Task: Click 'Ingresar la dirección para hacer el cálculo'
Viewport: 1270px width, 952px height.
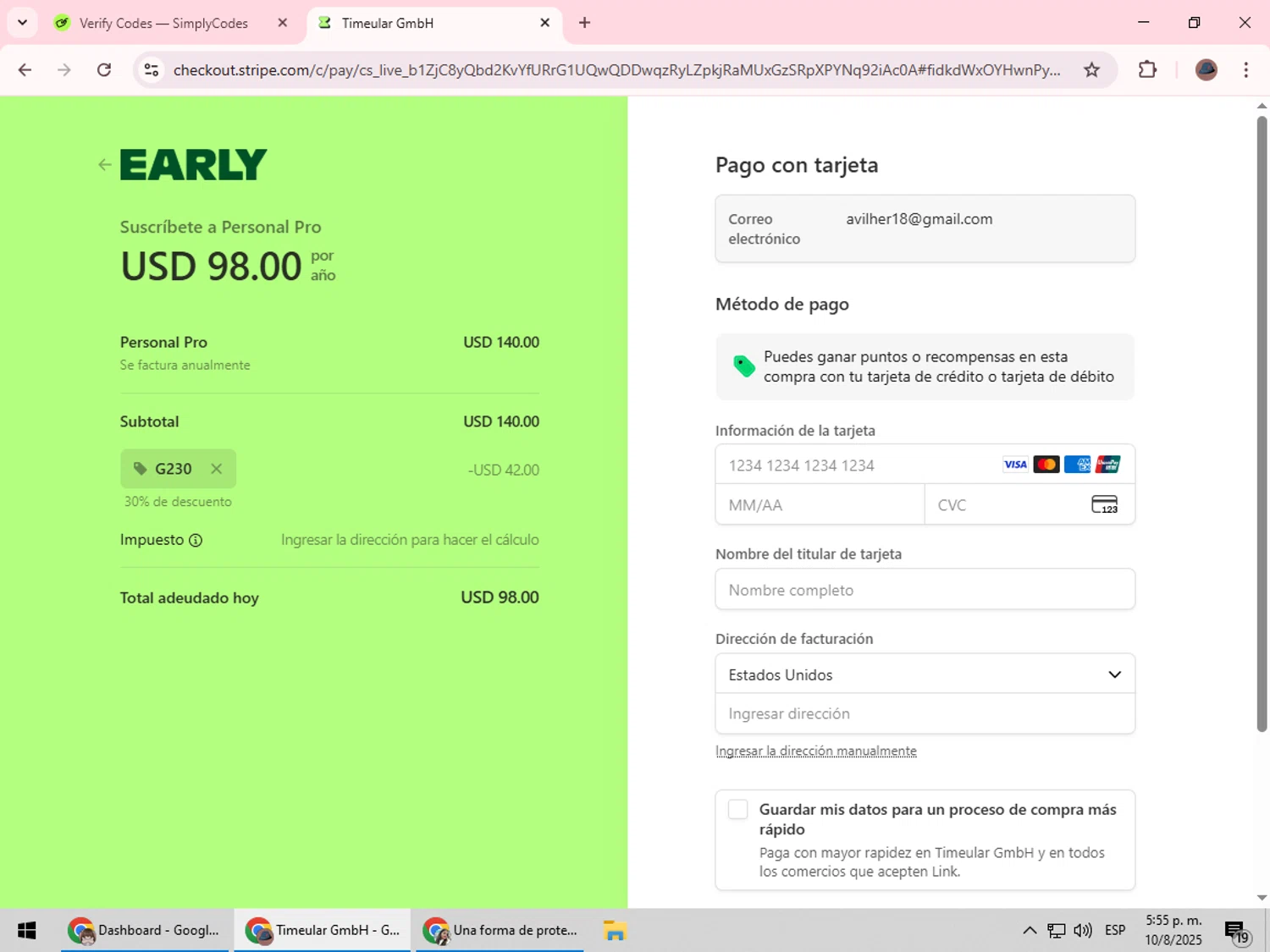Action: tap(410, 540)
